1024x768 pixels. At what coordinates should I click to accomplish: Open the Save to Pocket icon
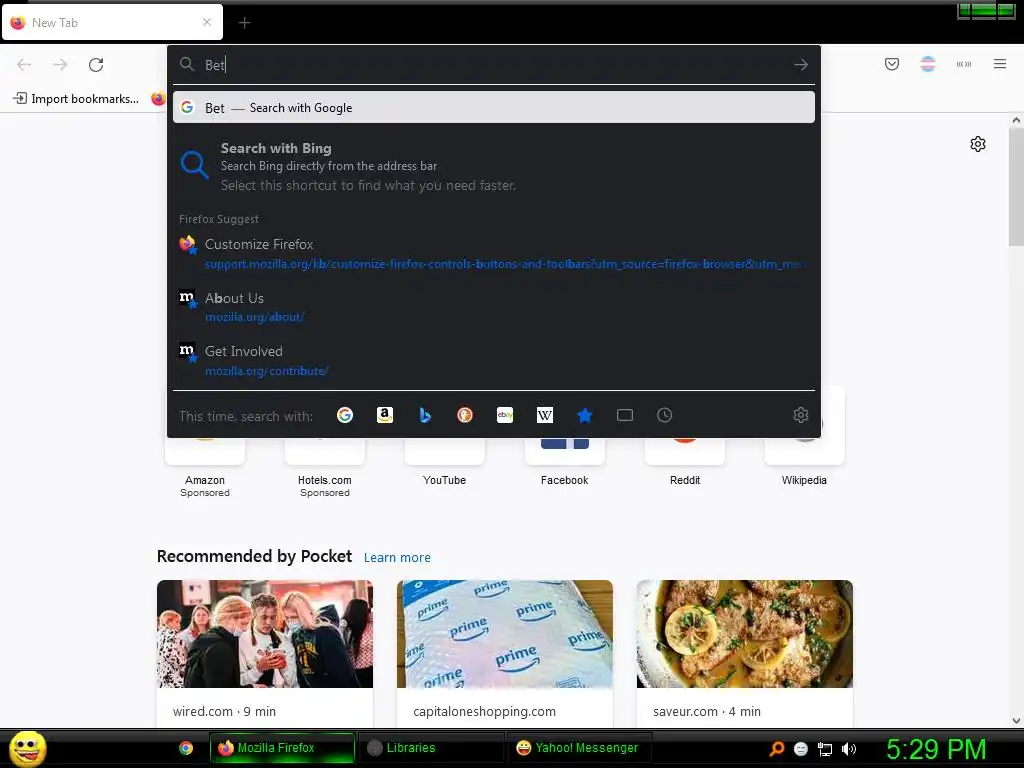(x=891, y=64)
